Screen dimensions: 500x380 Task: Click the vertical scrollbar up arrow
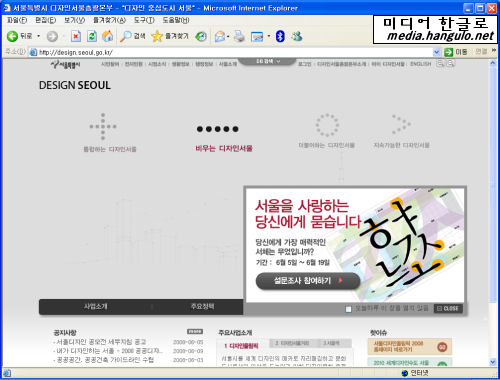coord(493,63)
